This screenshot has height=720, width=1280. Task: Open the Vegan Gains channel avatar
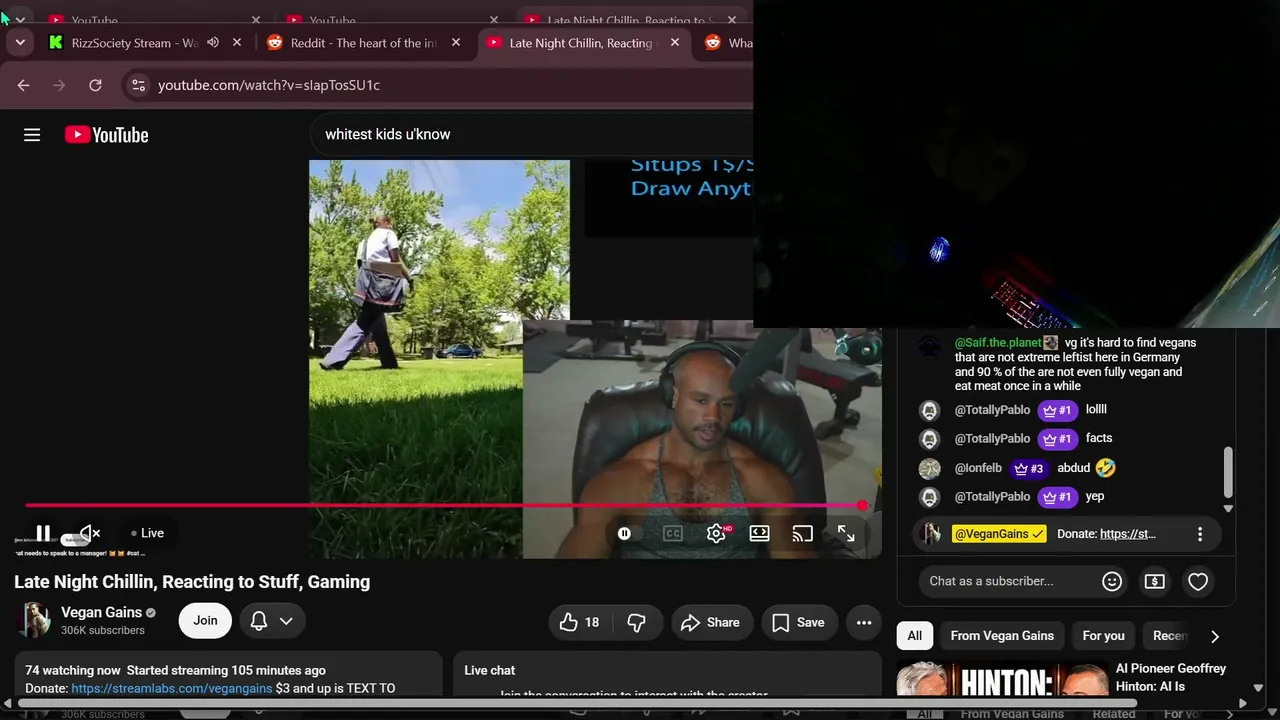click(33, 621)
